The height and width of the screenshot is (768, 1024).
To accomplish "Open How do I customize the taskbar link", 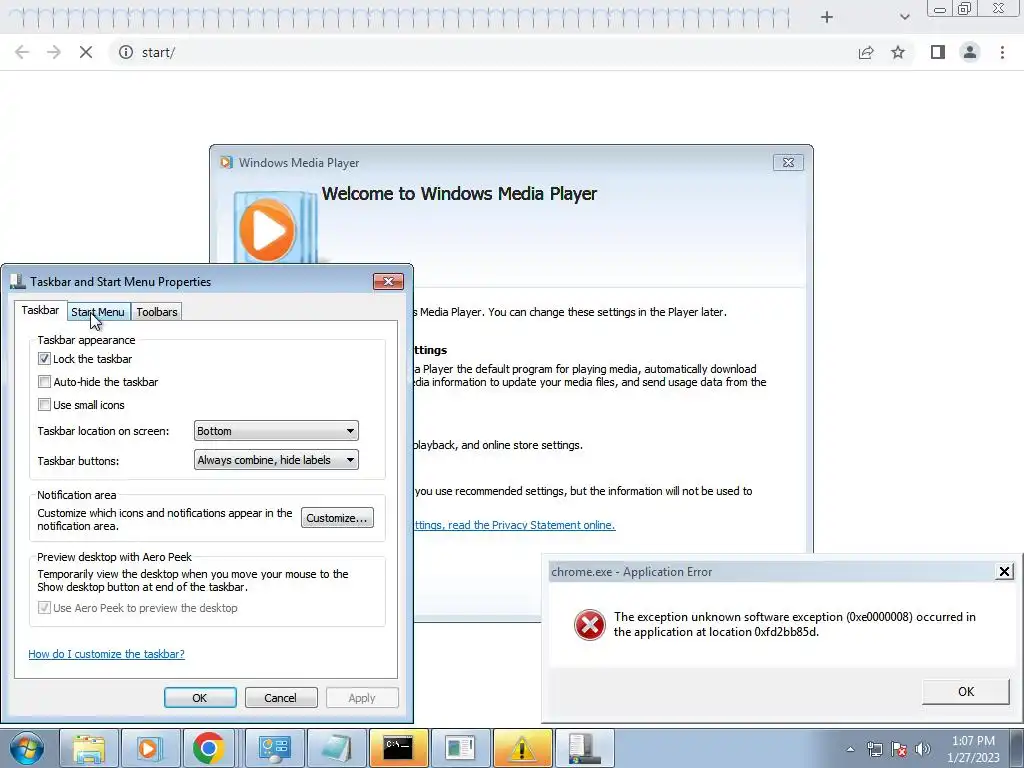I will point(106,654).
